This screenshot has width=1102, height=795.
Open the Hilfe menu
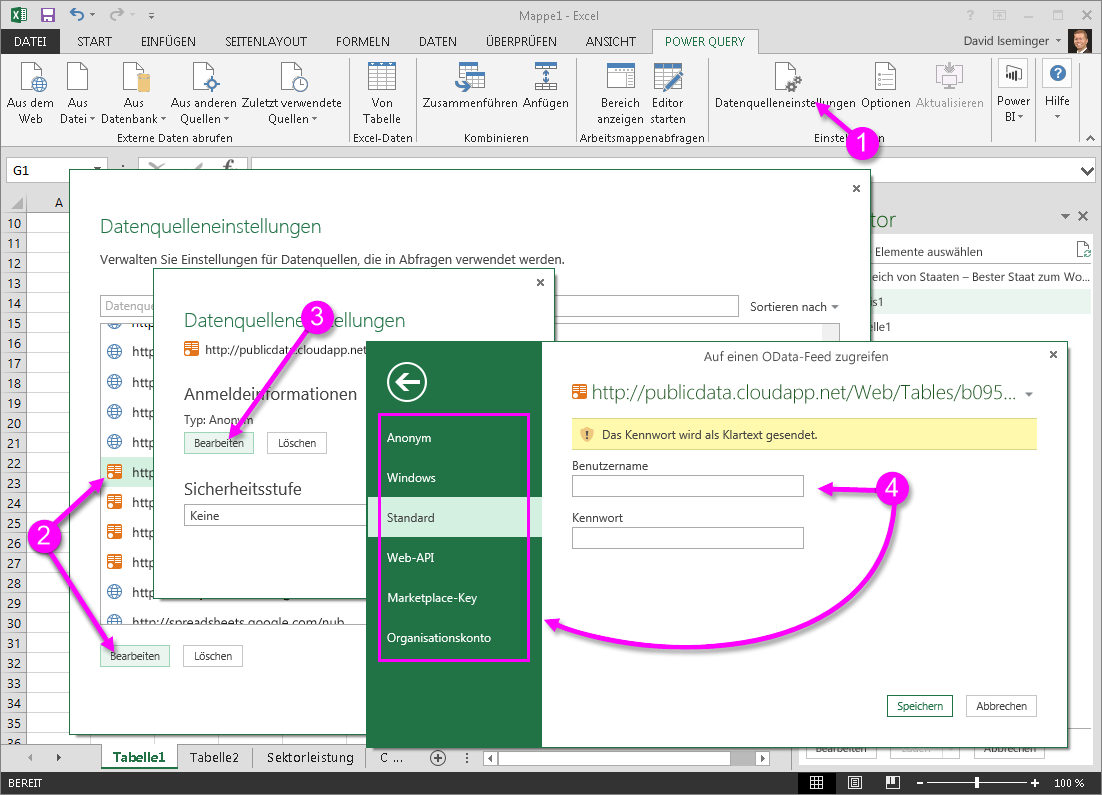(1057, 91)
